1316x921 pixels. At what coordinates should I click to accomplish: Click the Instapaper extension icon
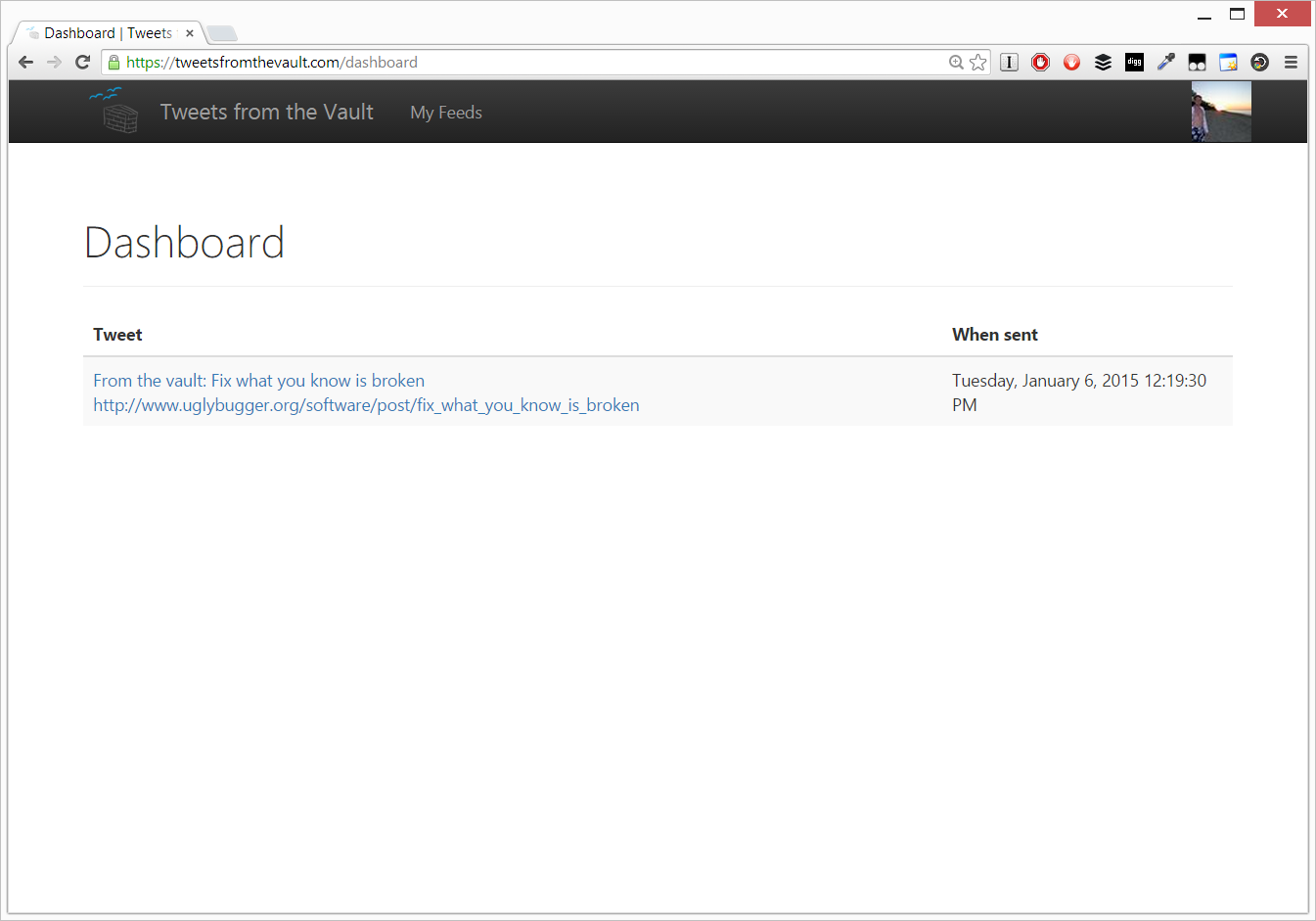(x=1009, y=63)
